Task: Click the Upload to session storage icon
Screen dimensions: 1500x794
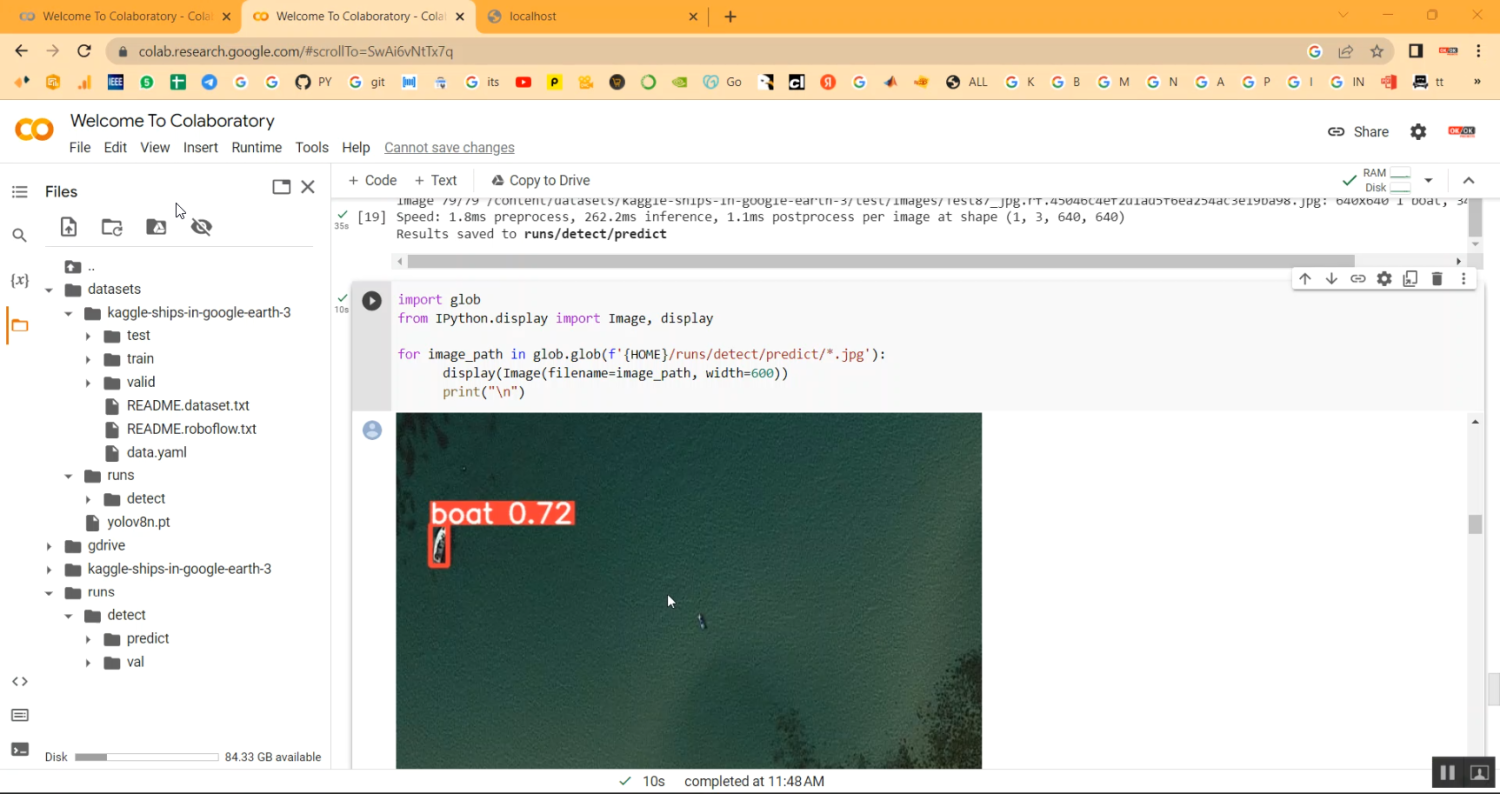Action: click(68, 227)
